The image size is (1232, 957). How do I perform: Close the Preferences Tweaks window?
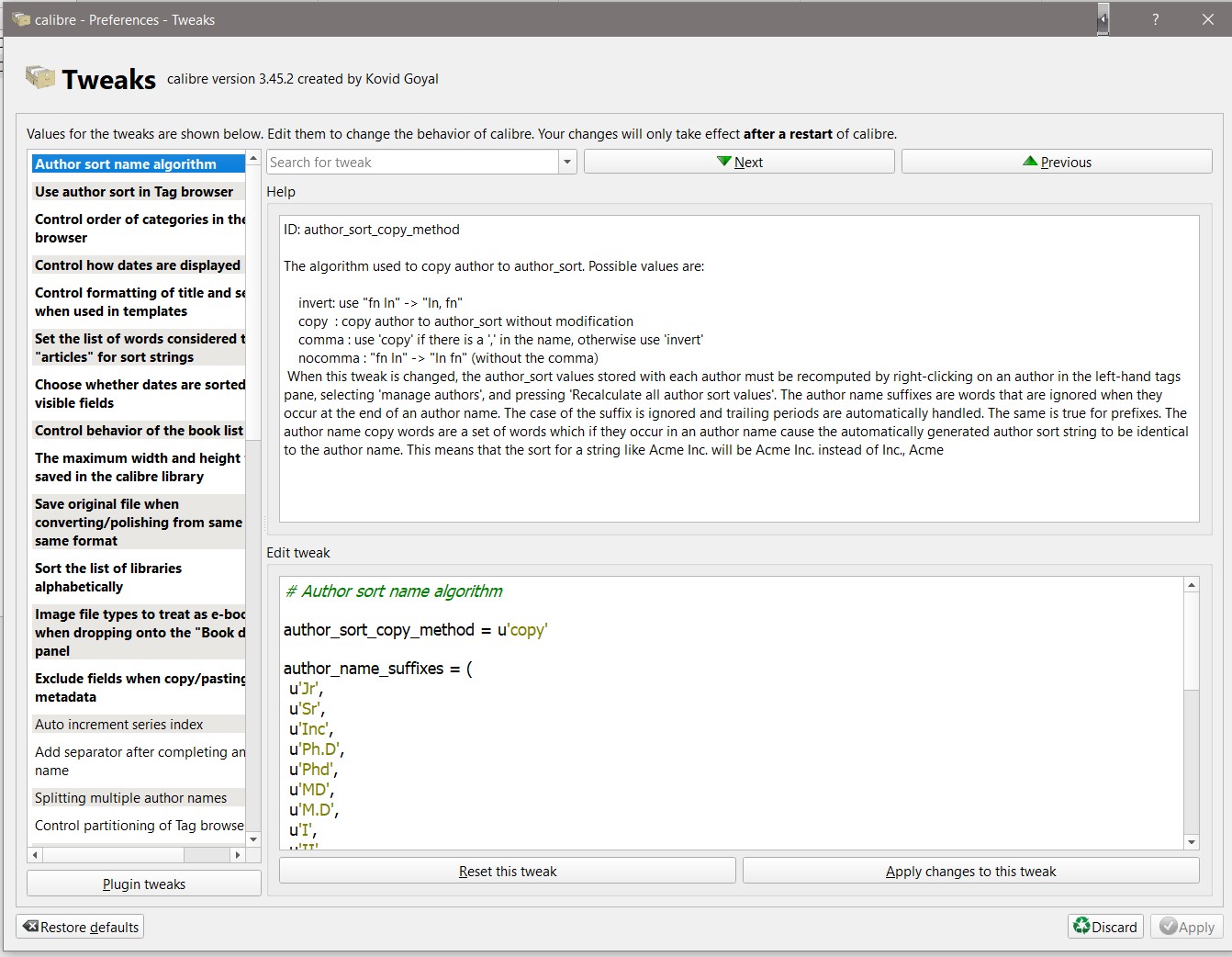[x=1208, y=19]
